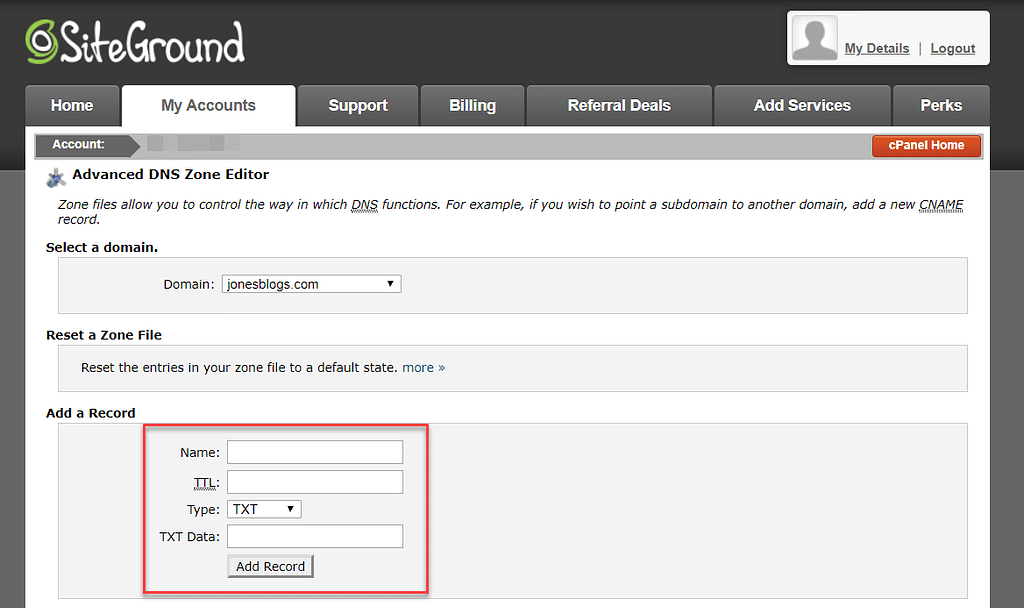
Task: Click the Logout link
Action: 952,48
